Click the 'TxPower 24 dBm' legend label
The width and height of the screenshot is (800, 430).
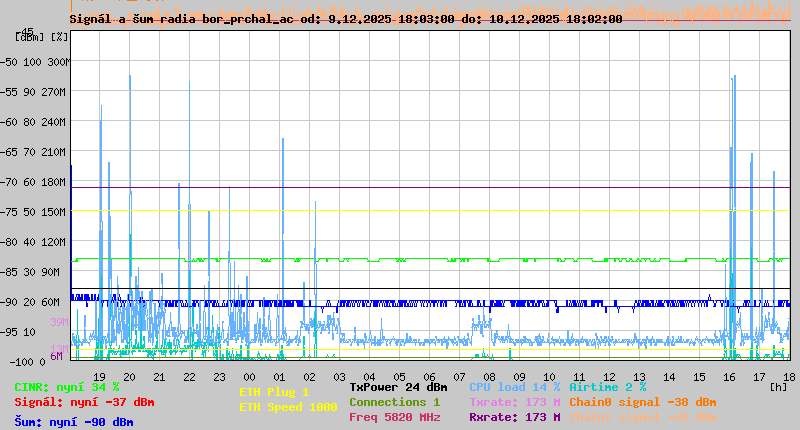(398, 387)
